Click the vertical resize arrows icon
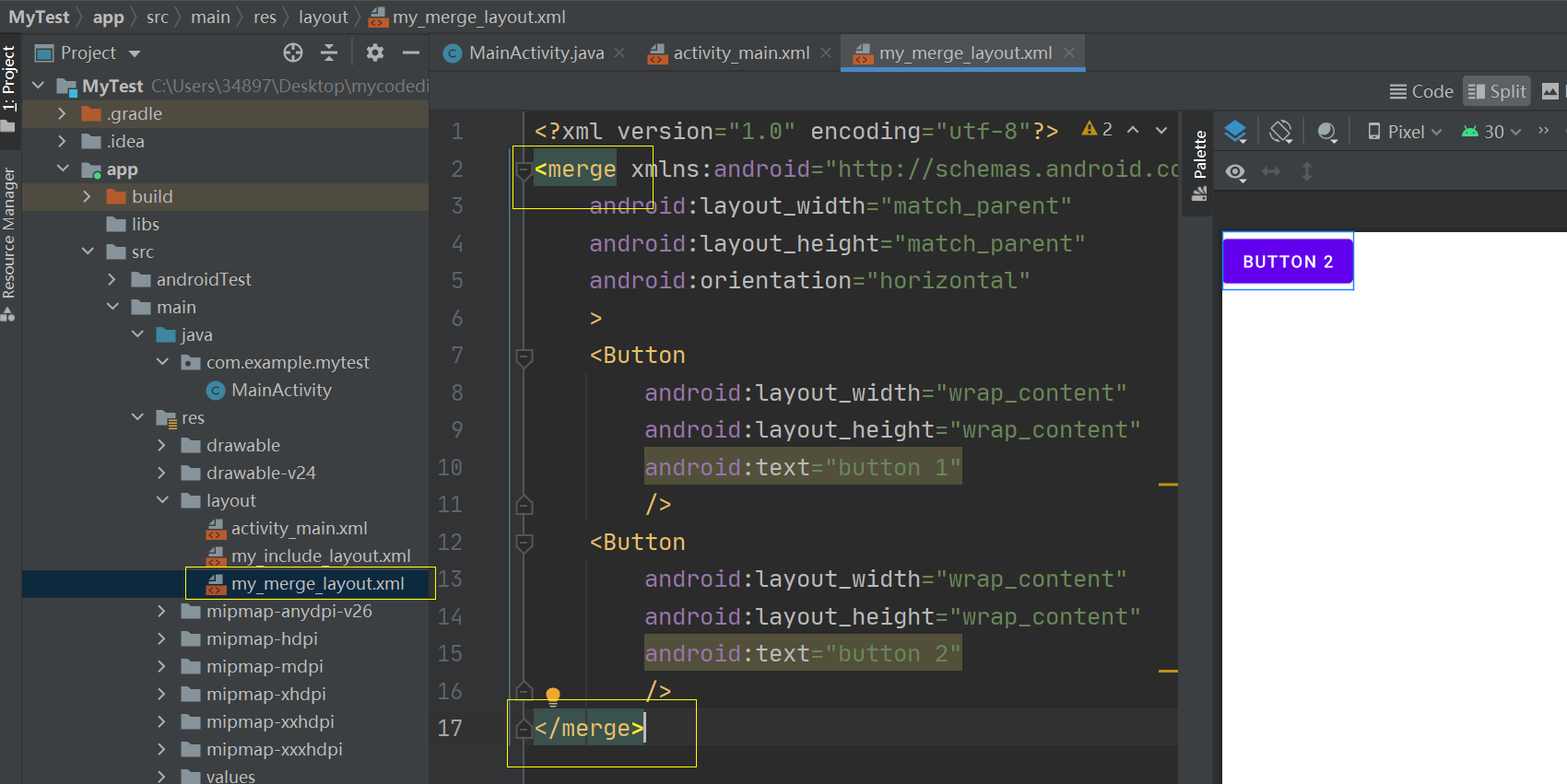This screenshot has height=784, width=1567. tap(1306, 171)
